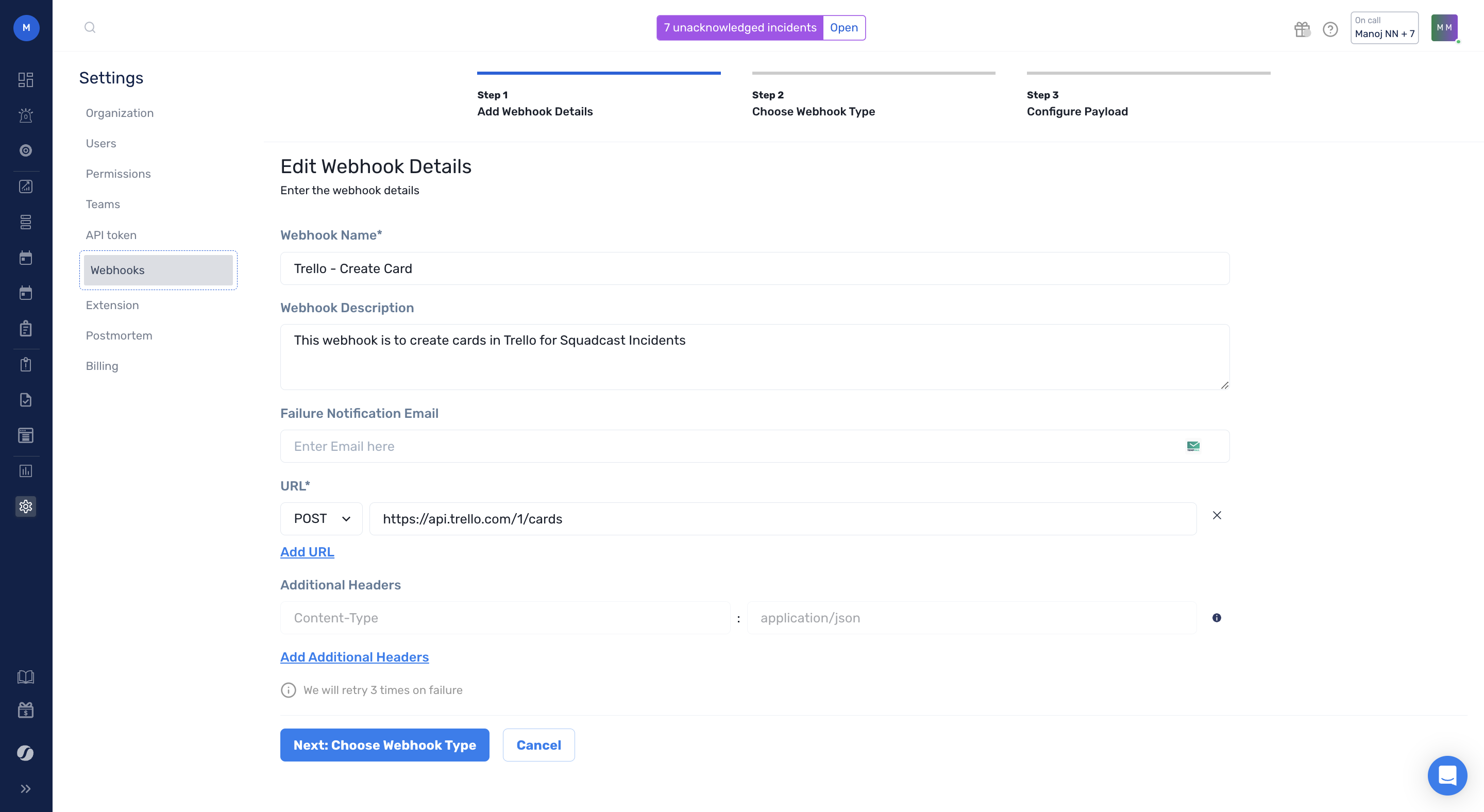Image resolution: width=1484 pixels, height=812 pixels.
Task: Click the incidents siren sidebar icon
Action: coord(25,115)
